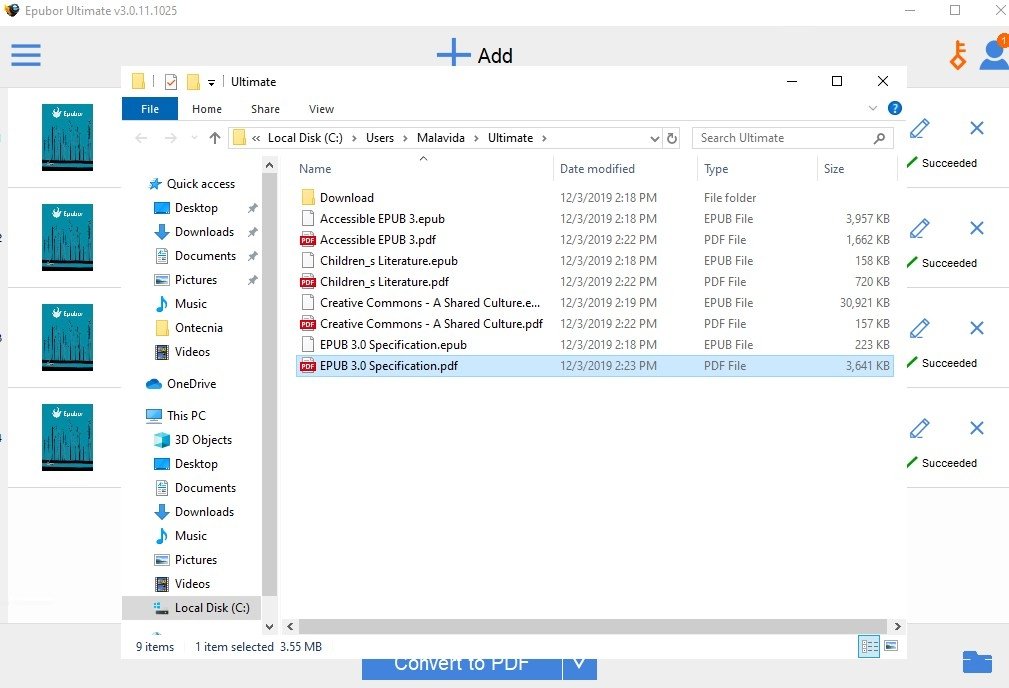Remove the fourth book with its X icon

point(977,428)
